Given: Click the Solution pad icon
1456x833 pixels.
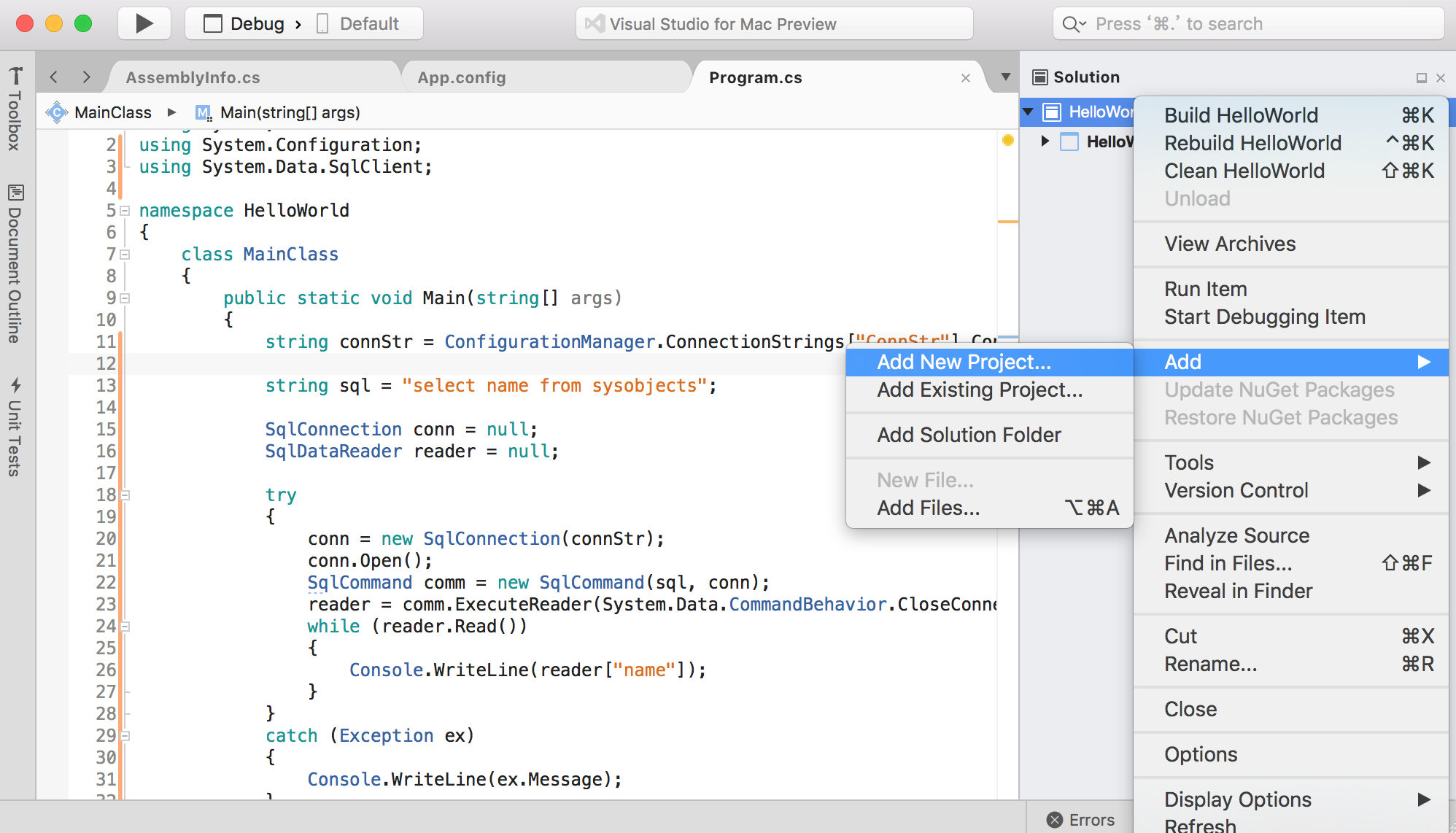Looking at the screenshot, I should pos(1040,77).
